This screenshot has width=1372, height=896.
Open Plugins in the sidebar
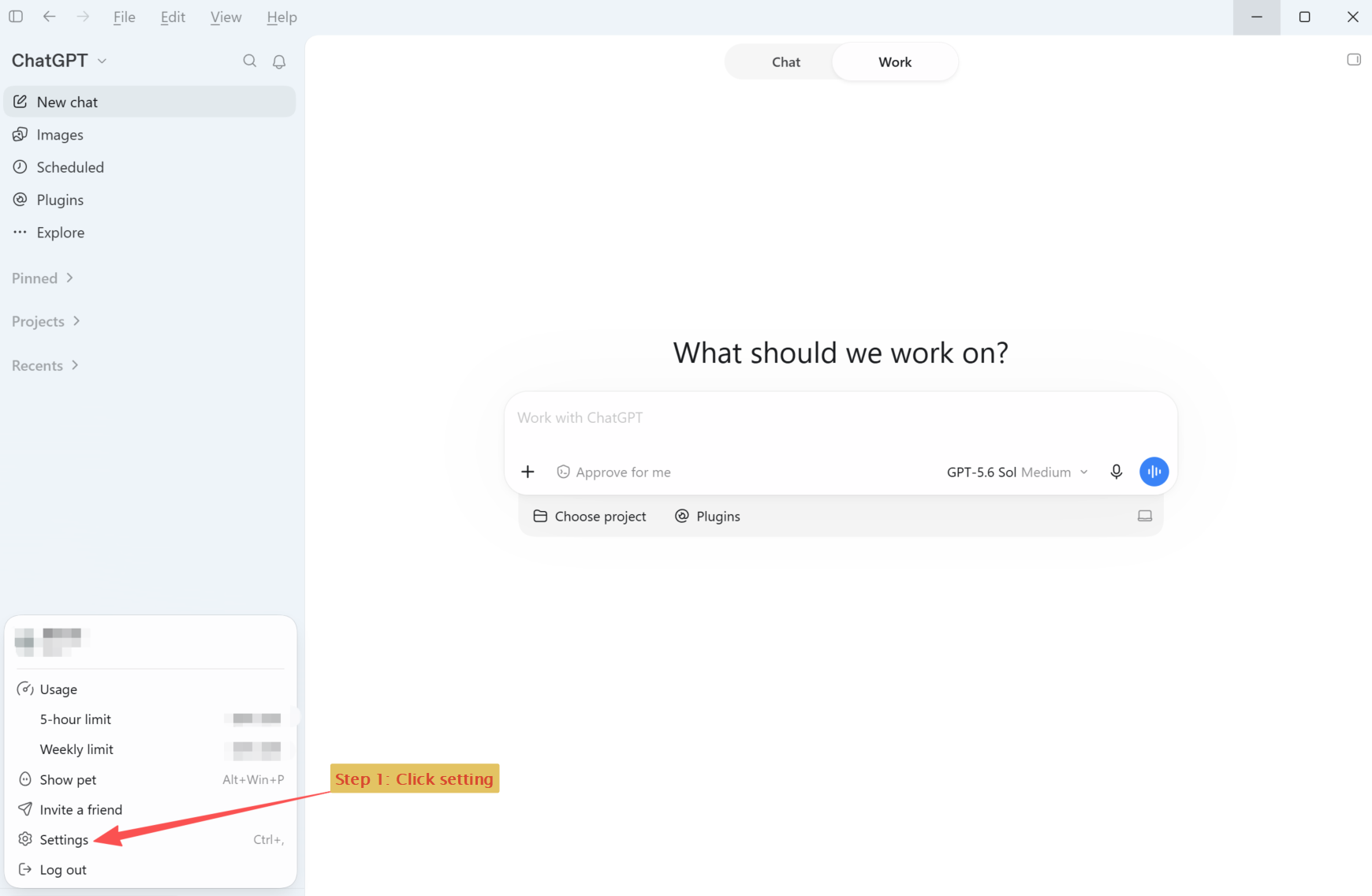coord(150,200)
